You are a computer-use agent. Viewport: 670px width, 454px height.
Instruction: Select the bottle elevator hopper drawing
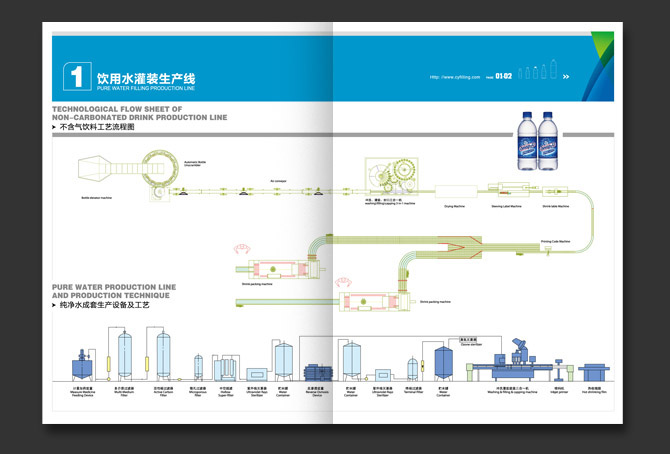[95, 168]
